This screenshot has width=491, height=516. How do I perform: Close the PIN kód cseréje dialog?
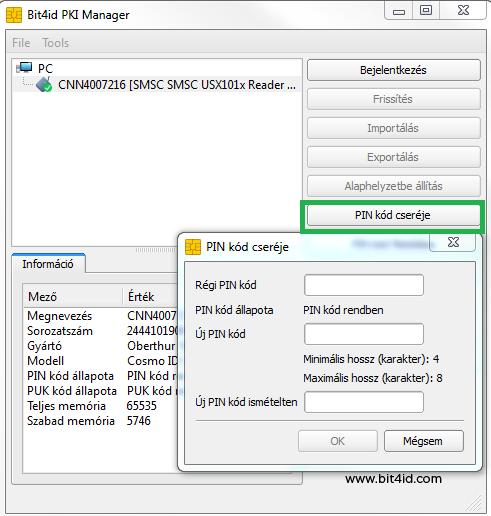point(453,242)
